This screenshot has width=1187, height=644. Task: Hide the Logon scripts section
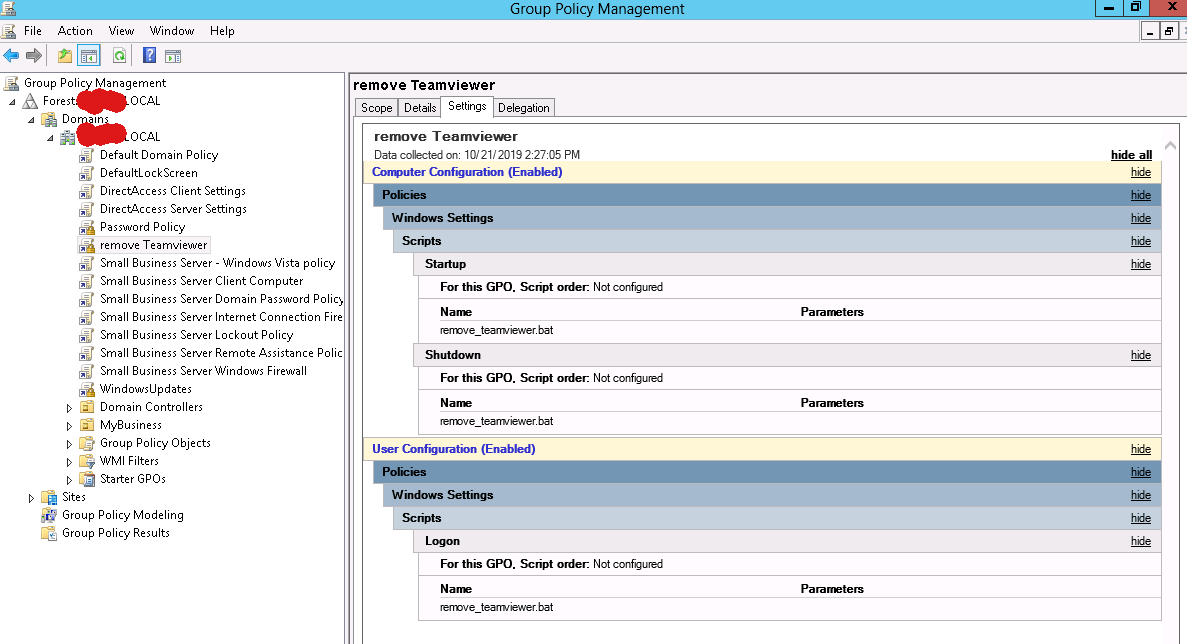[1141, 541]
